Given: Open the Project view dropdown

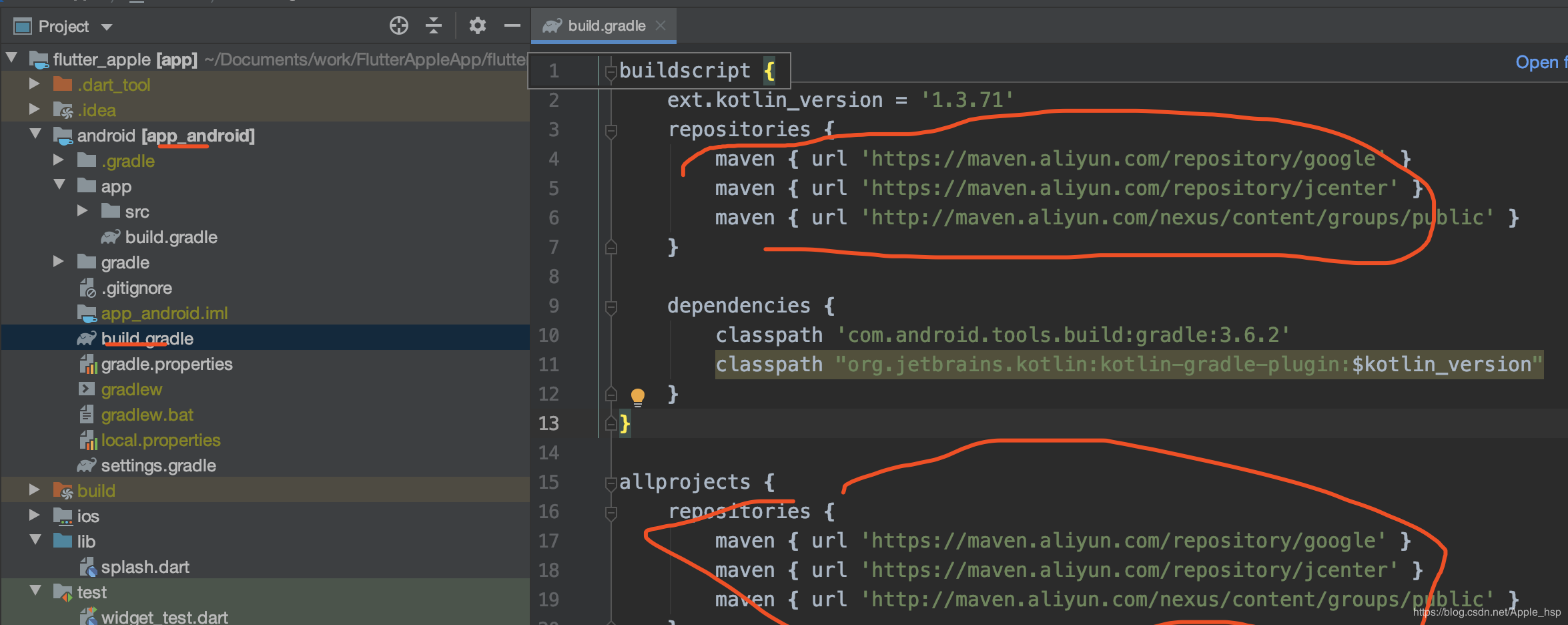Looking at the screenshot, I should [x=107, y=27].
